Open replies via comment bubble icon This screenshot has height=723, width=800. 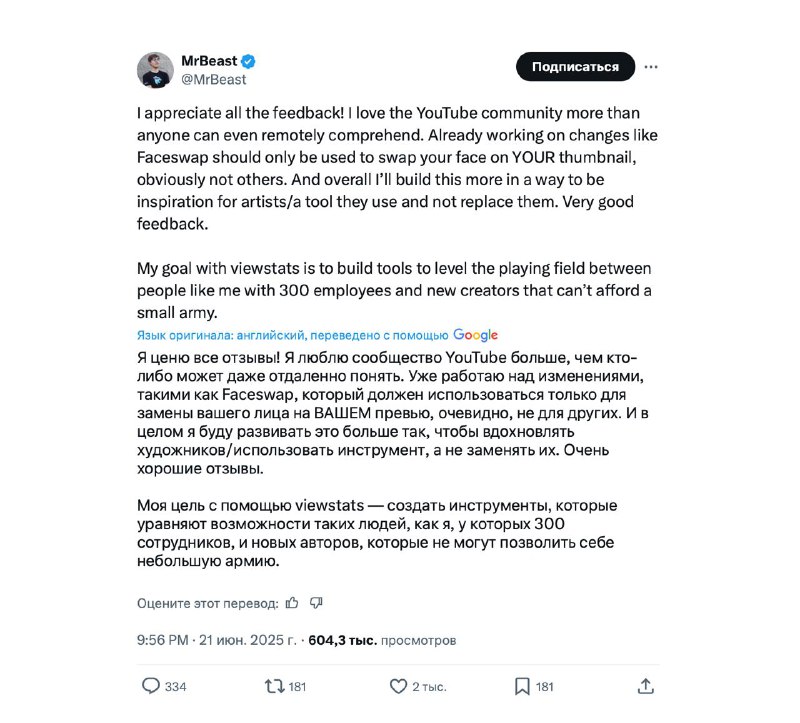click(151, 686)
